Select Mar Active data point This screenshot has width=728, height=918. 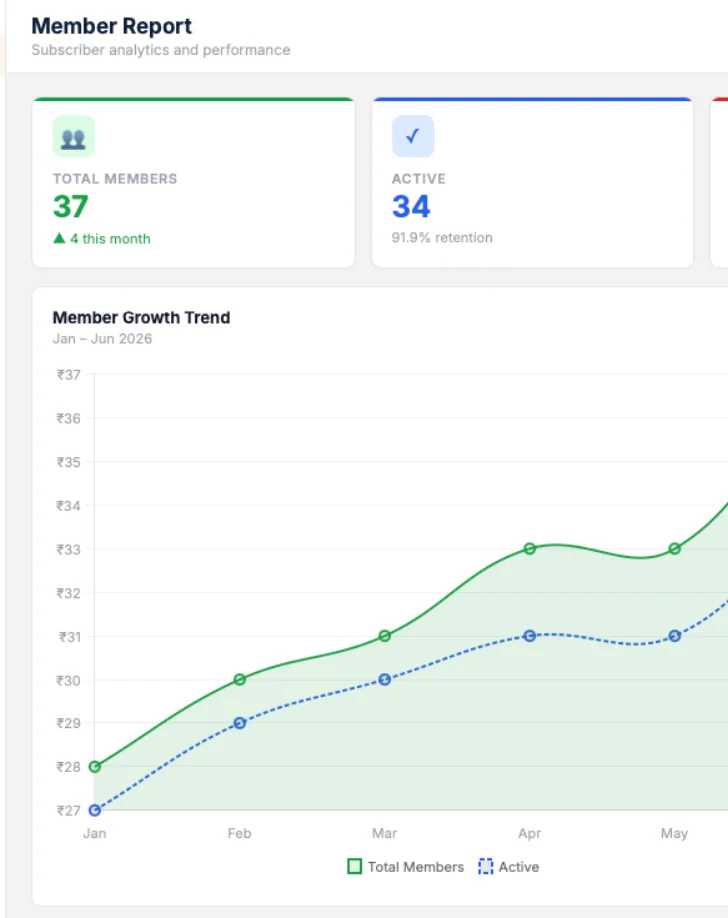(x=385, y=680)
